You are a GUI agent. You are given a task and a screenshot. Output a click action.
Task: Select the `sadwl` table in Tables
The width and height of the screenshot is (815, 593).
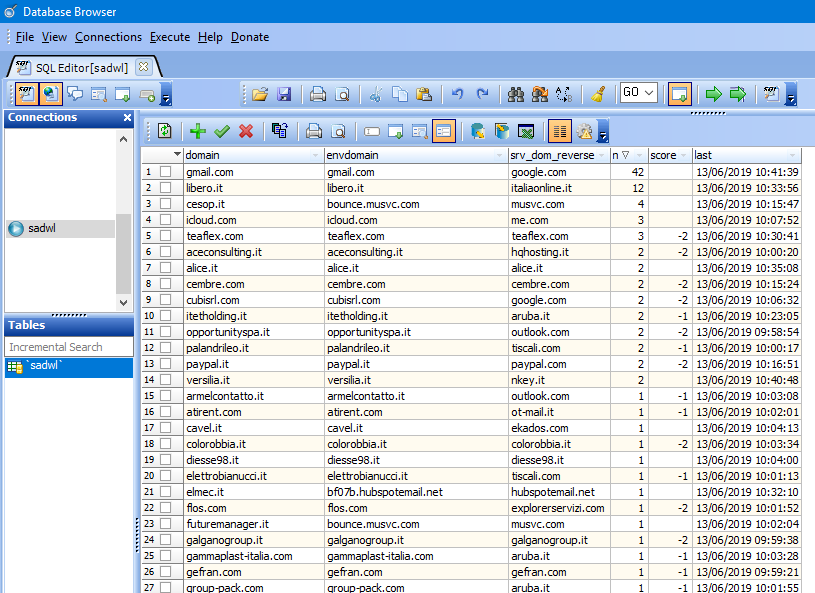coord(69,366)
